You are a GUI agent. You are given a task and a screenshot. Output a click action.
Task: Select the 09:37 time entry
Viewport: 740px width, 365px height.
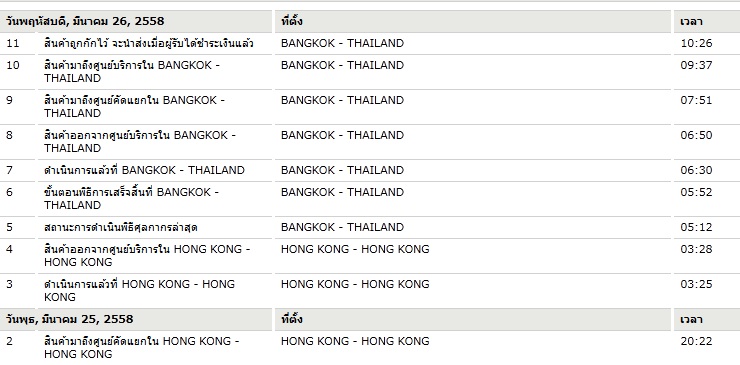[696, 65]
